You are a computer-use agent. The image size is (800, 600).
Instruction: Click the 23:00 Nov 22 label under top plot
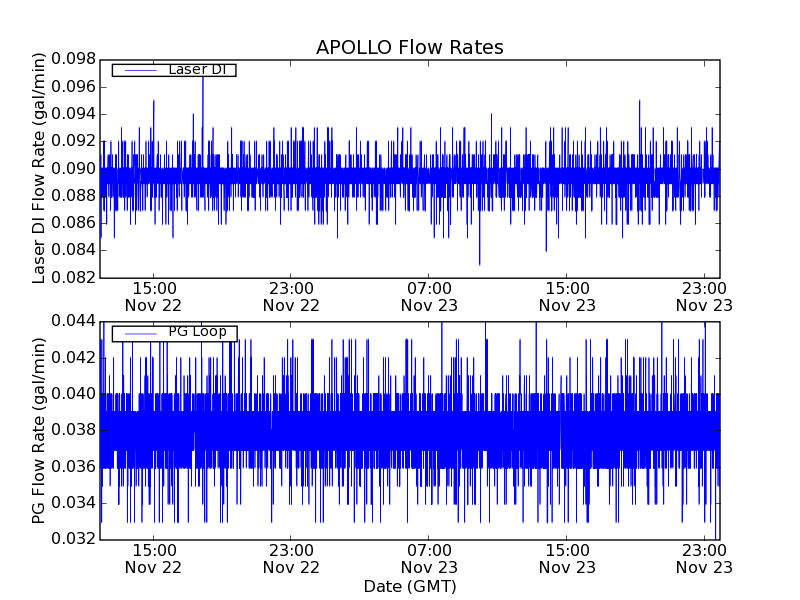click(x=291, y=296)
